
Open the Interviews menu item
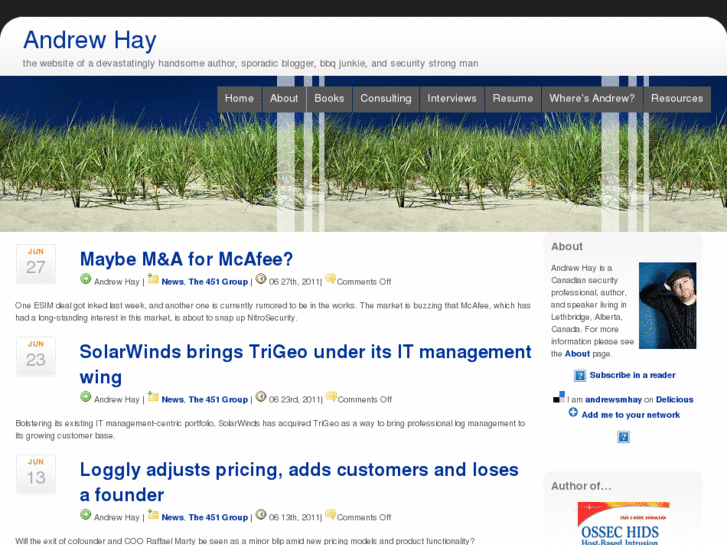(x=452, y=99)
